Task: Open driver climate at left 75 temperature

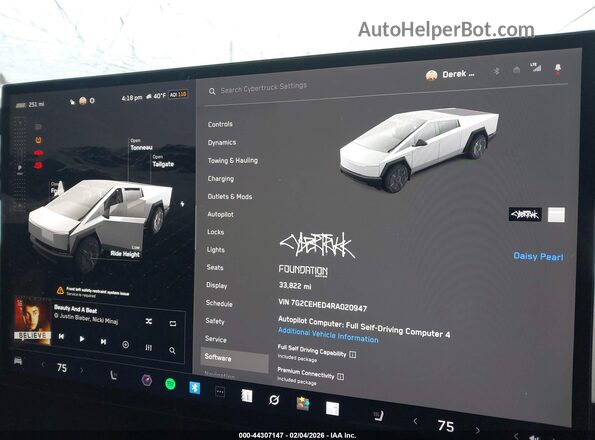Action: point(62,368)
